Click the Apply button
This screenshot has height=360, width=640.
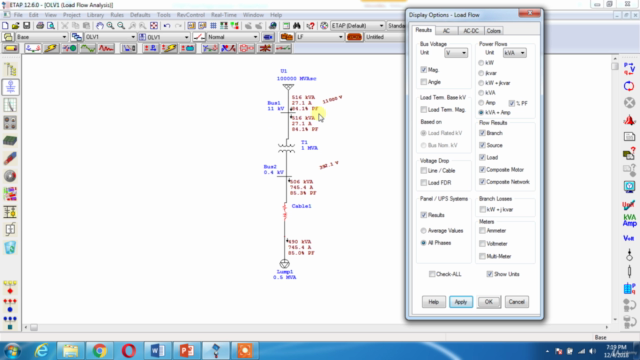coord(461,302)
